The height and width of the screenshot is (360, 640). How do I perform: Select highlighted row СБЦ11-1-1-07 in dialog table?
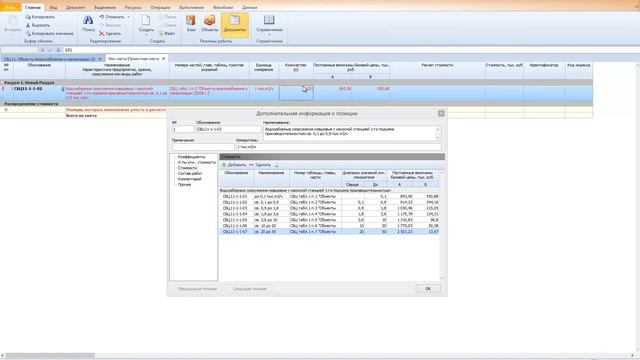329,231
